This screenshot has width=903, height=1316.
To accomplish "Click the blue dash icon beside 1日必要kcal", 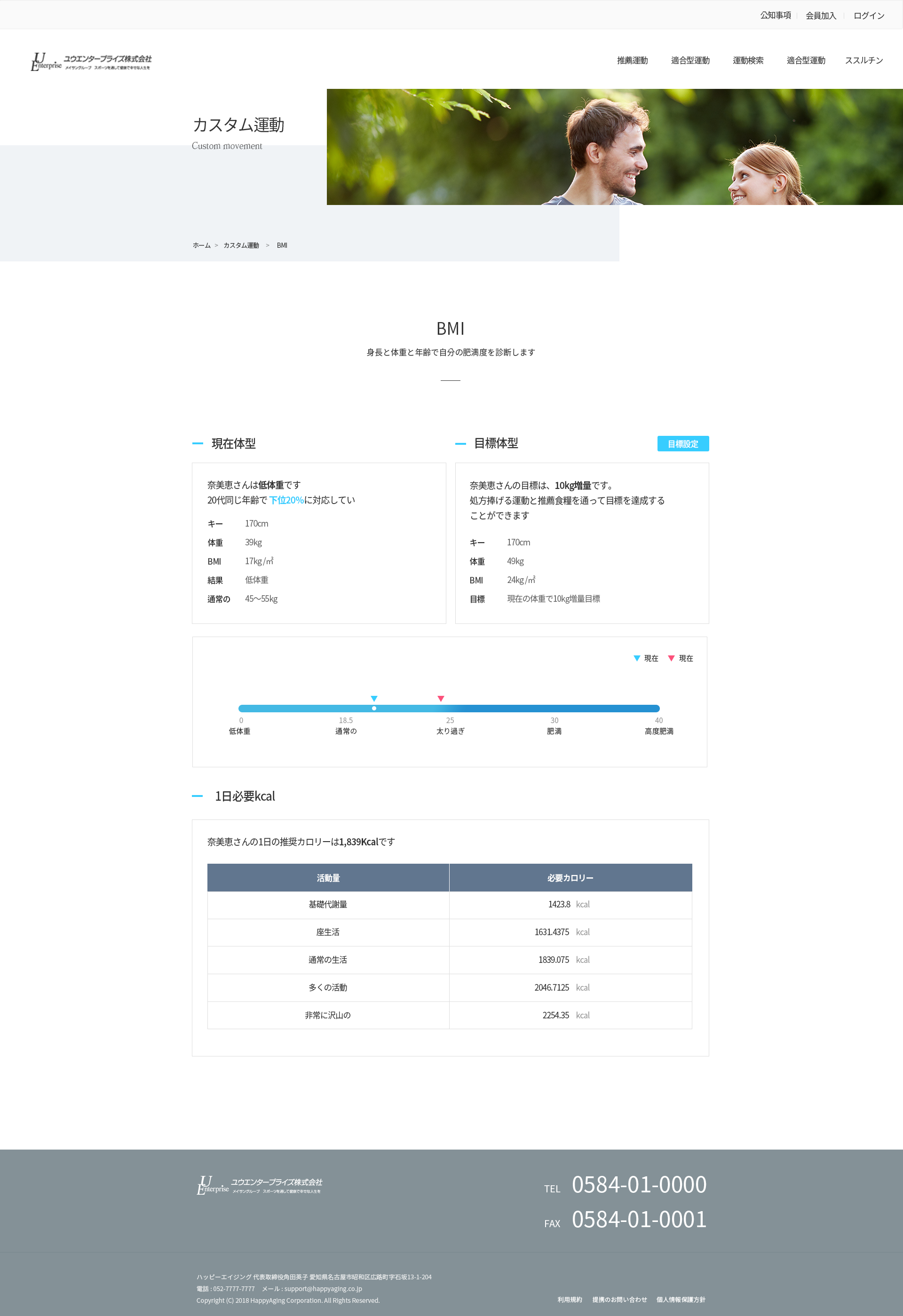I will click(197, 796).
